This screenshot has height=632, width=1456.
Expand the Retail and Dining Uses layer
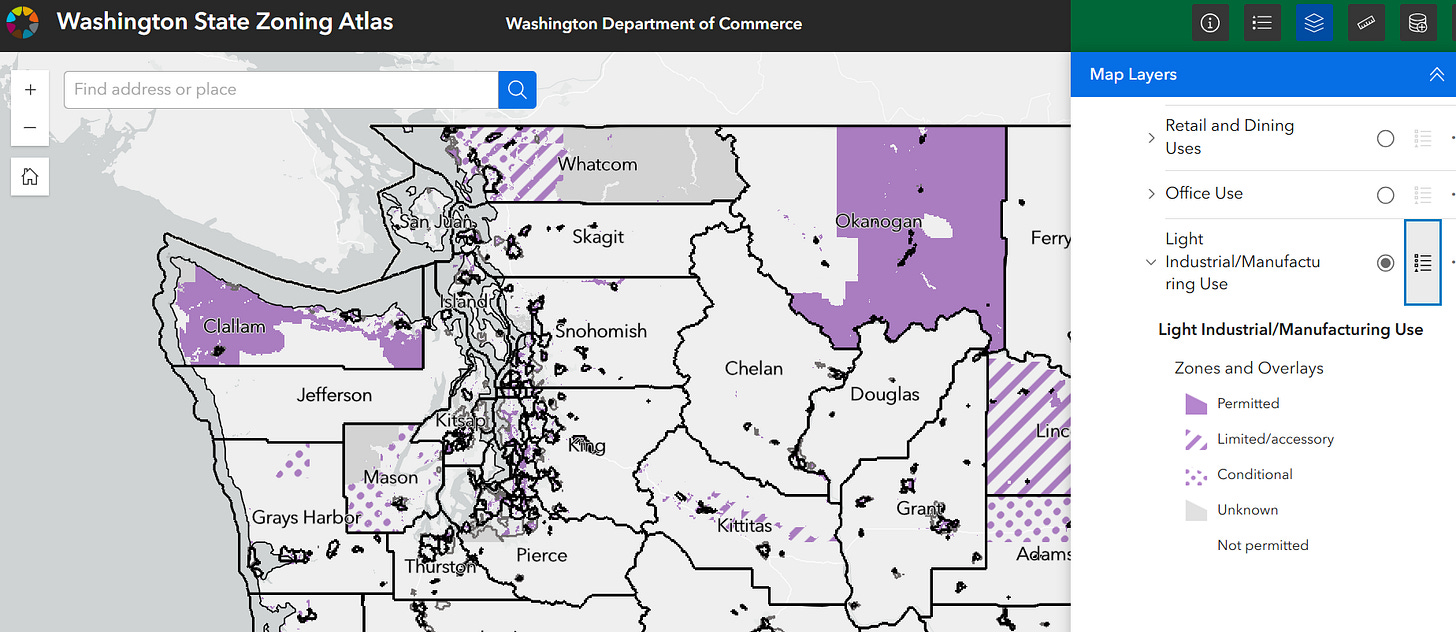pos(1151,138)
